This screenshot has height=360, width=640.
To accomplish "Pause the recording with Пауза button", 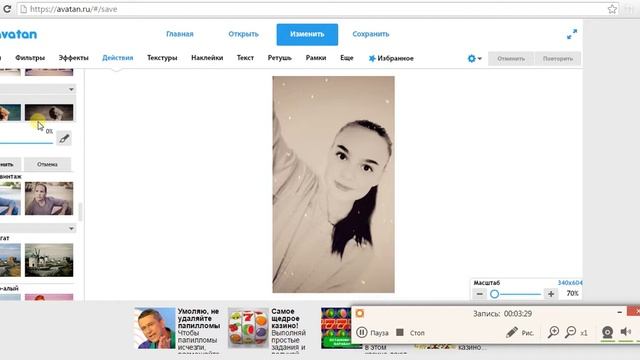I will click(x=372, y=333).
